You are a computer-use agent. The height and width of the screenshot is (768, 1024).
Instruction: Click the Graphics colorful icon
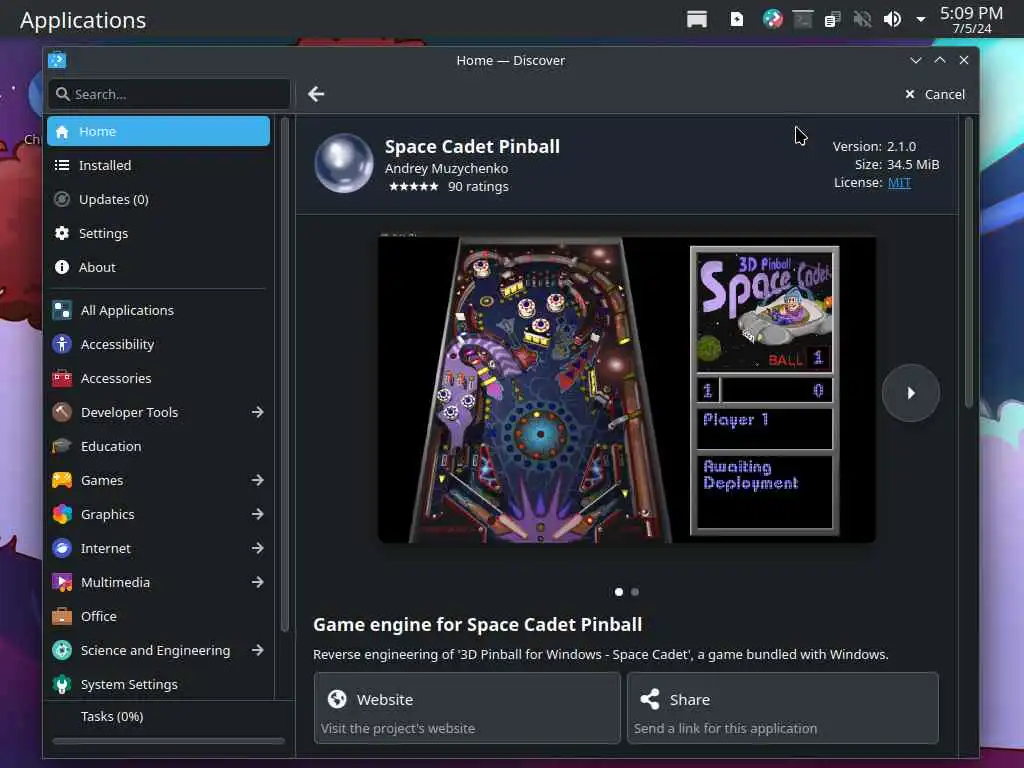pos(62,514)
